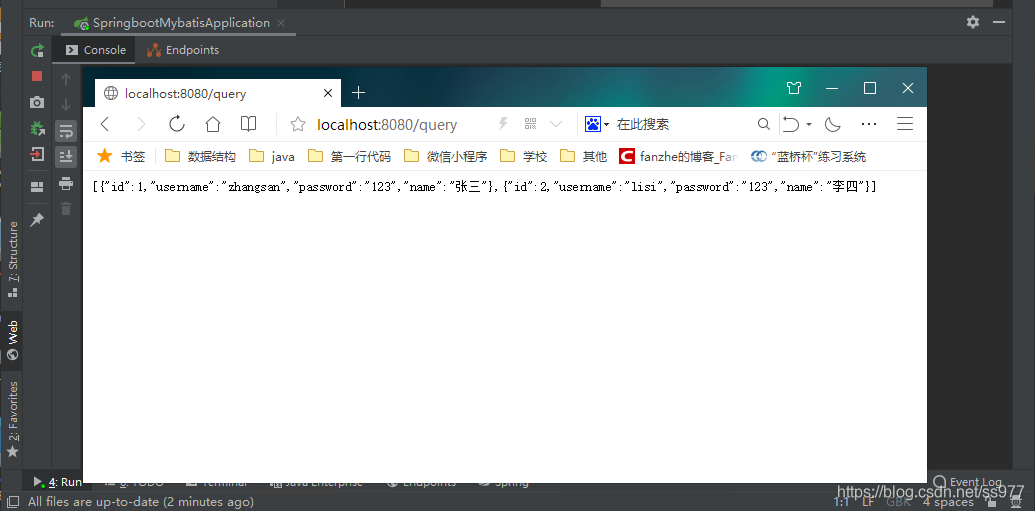Open browser skin shirt icon
This screenshot has width=1035, height=511.
[x=794, y=88]
